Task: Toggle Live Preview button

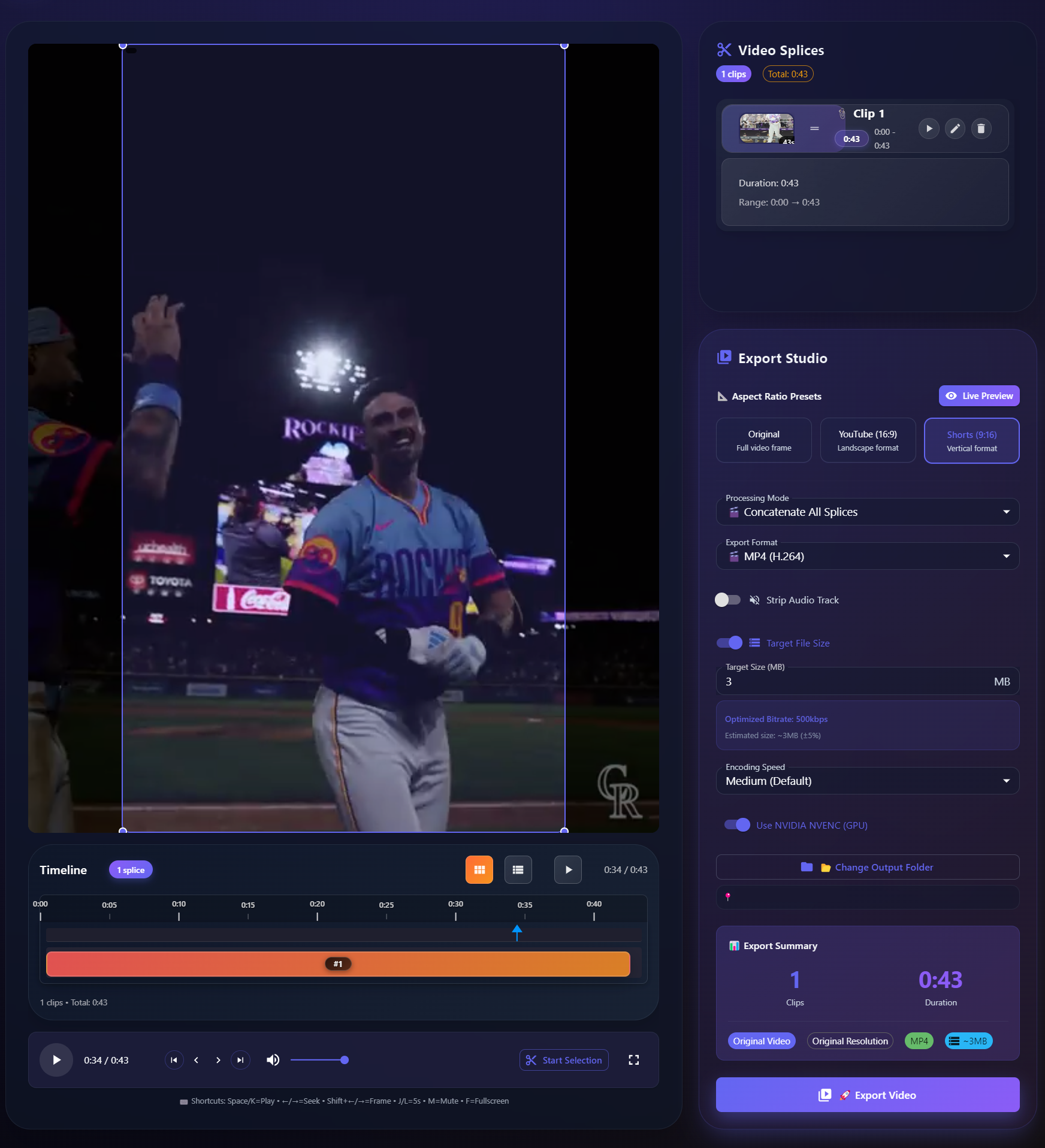Action: 979,395
